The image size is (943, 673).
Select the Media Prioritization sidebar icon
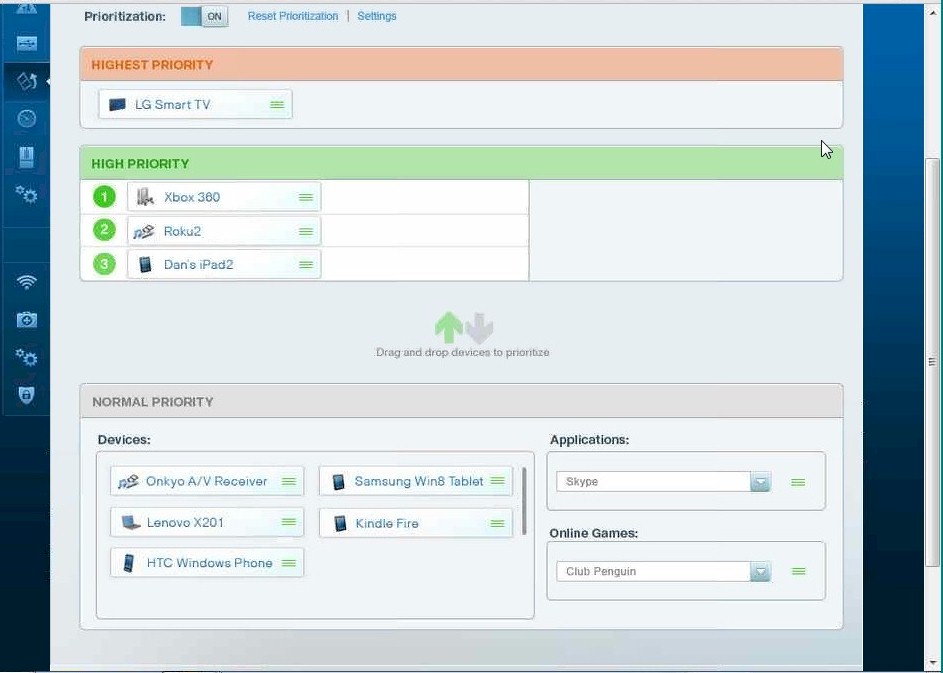[x=27, y=81]
